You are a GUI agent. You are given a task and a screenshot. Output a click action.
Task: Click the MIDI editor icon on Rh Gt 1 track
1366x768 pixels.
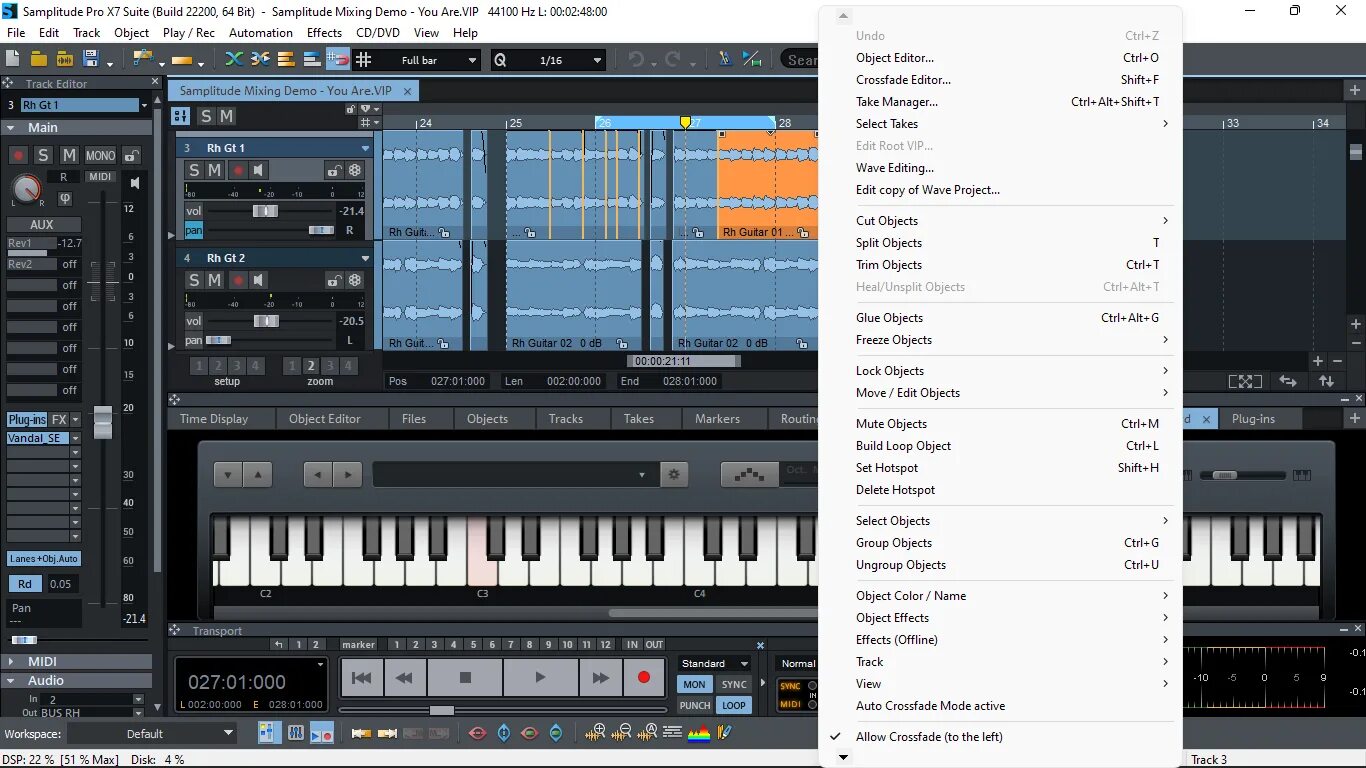tap(258, 169)
